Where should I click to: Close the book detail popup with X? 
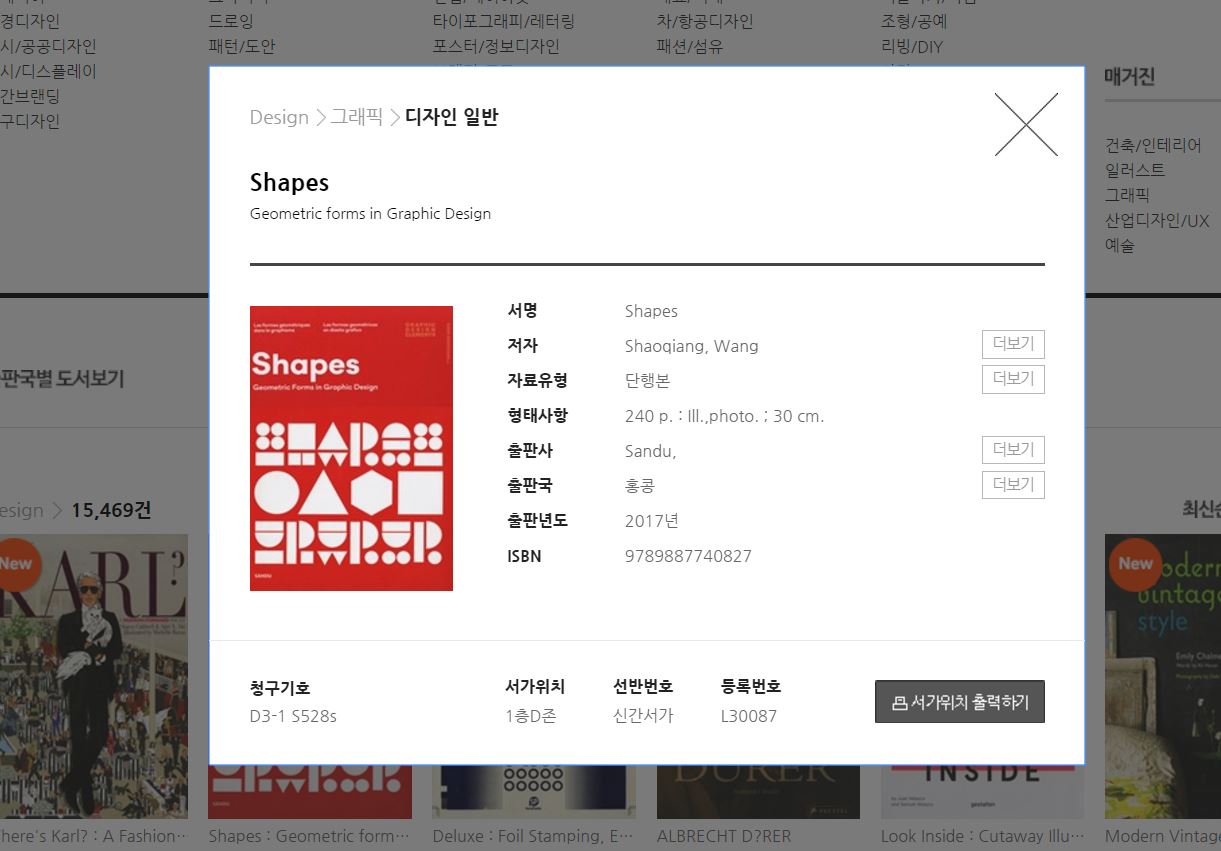(x=1026, y=125)
